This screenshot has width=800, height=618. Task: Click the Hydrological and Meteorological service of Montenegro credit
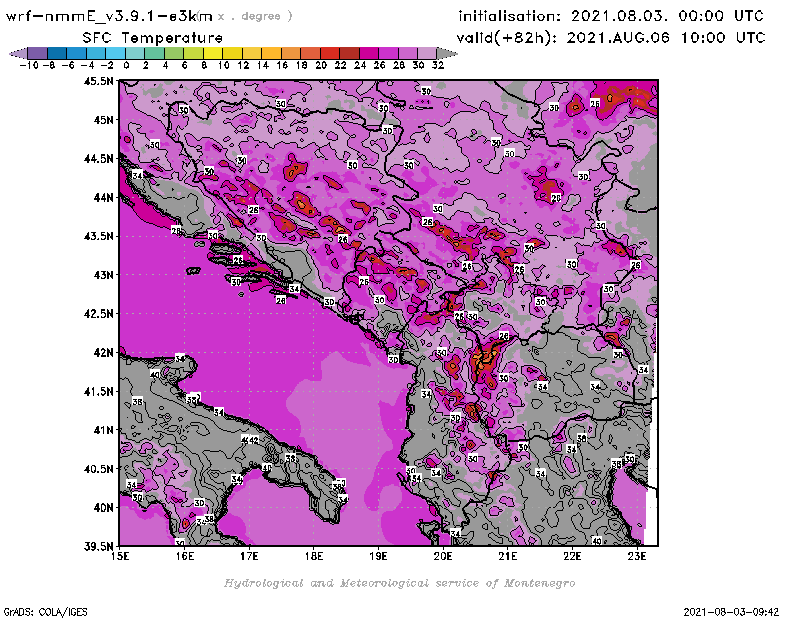point(399,583)
